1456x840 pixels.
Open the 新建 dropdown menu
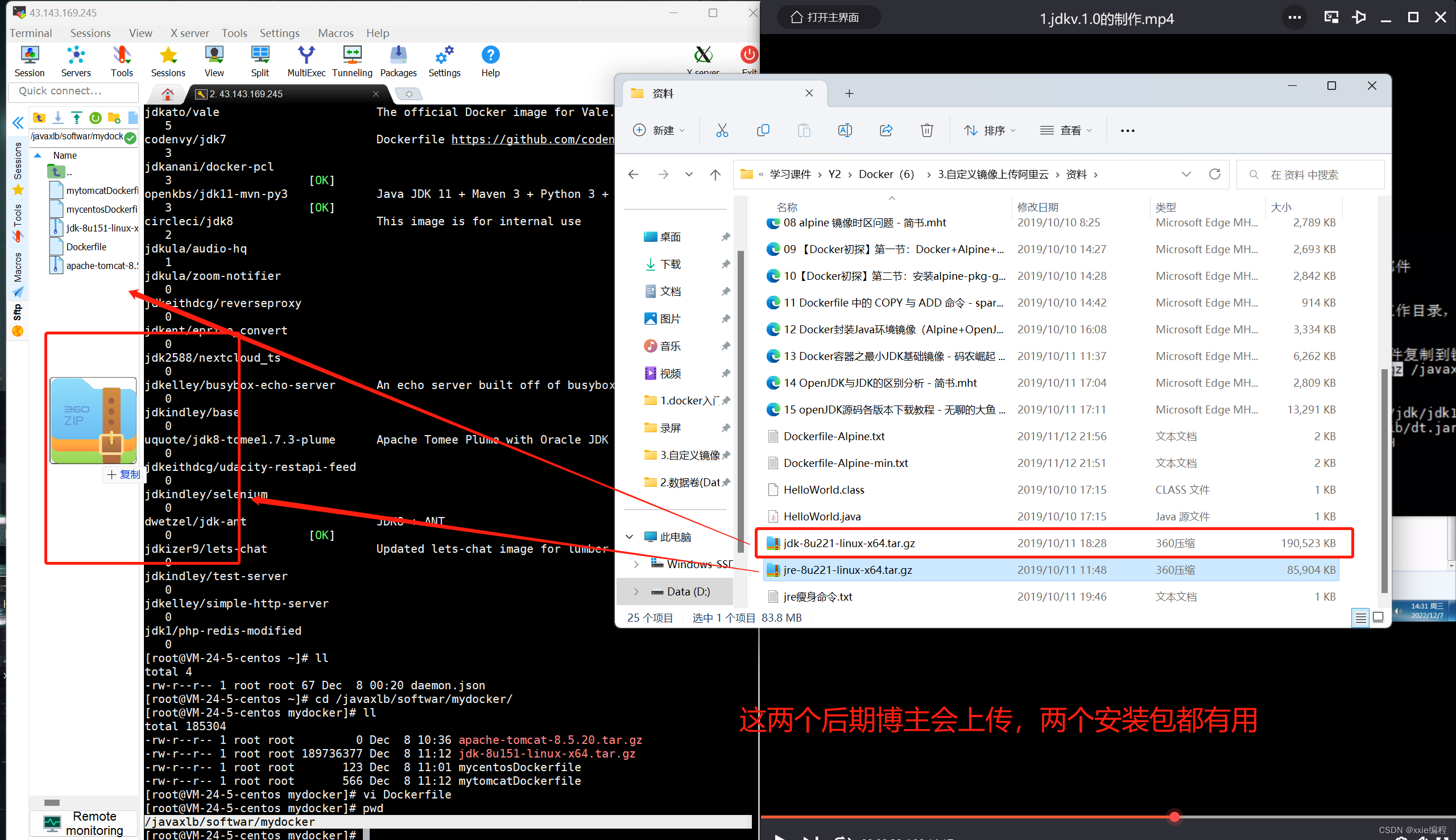pos(658,130)
